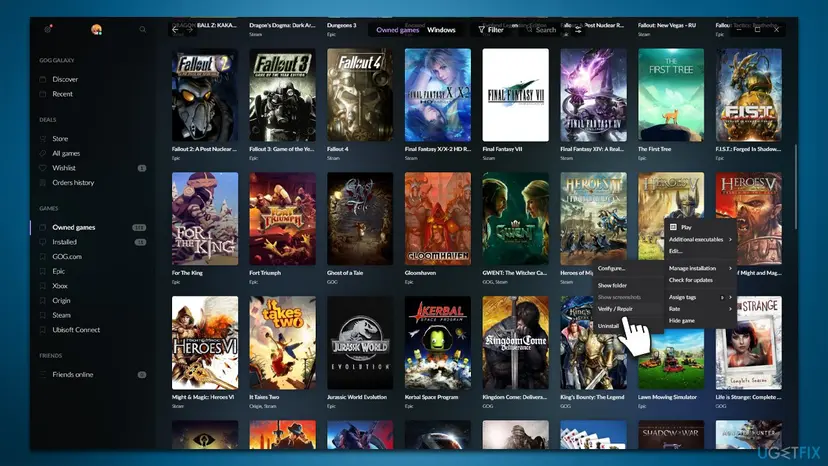This screenshot has width=828, height=466.
Task: Open the Fallout 4 game cover
Action: pyautogui.click(x=360, y=95)
